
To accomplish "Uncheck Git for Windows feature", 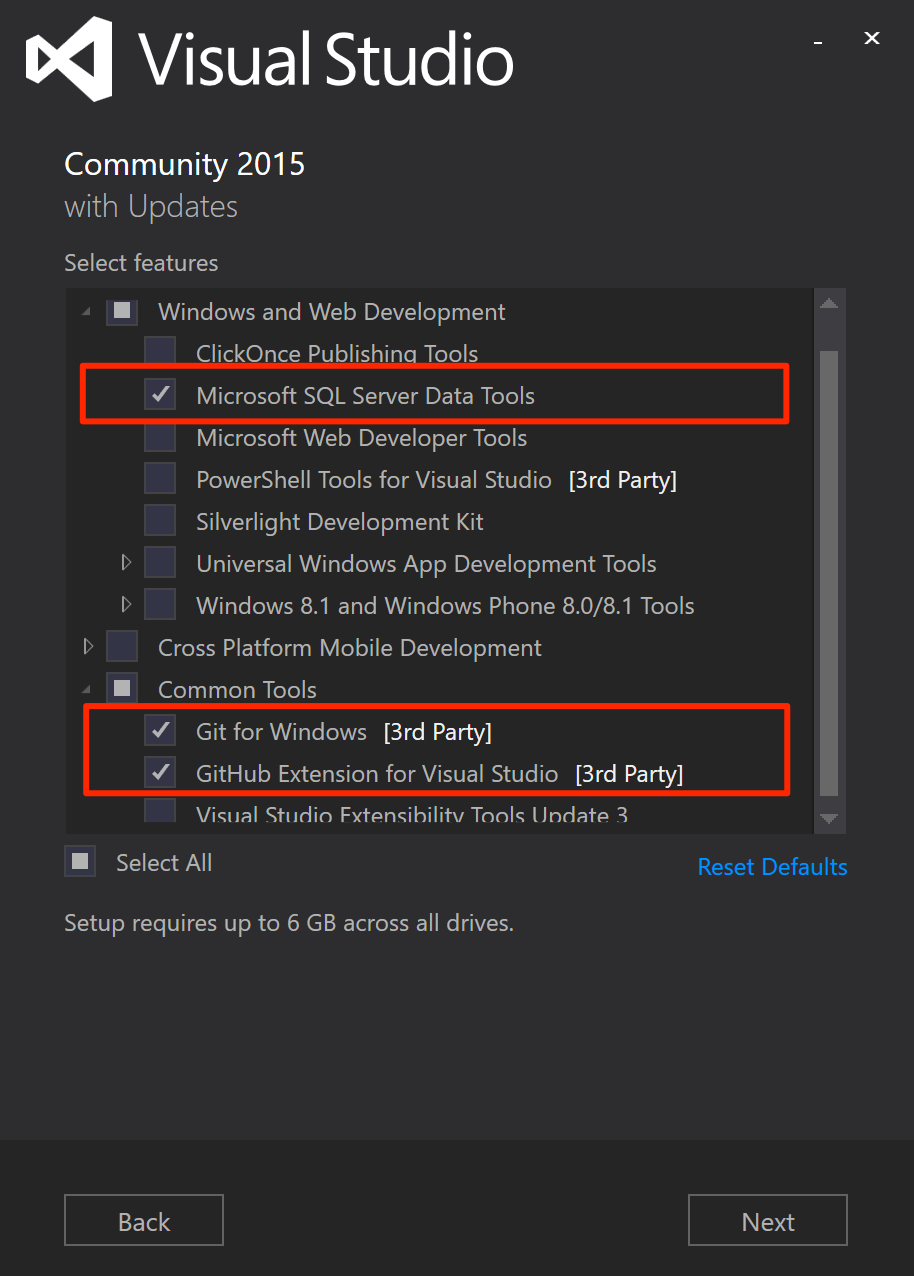I will 160,731.
